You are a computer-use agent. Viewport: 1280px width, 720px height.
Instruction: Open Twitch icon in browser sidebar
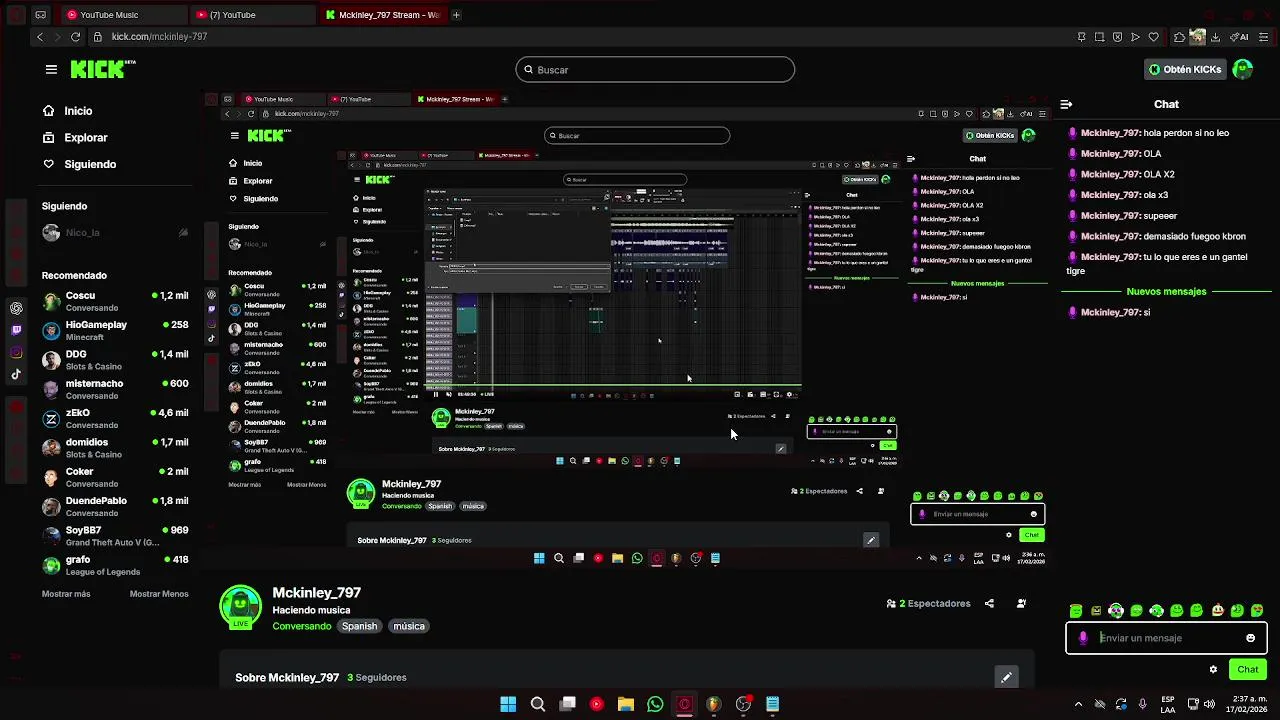[x=16, y=330]
